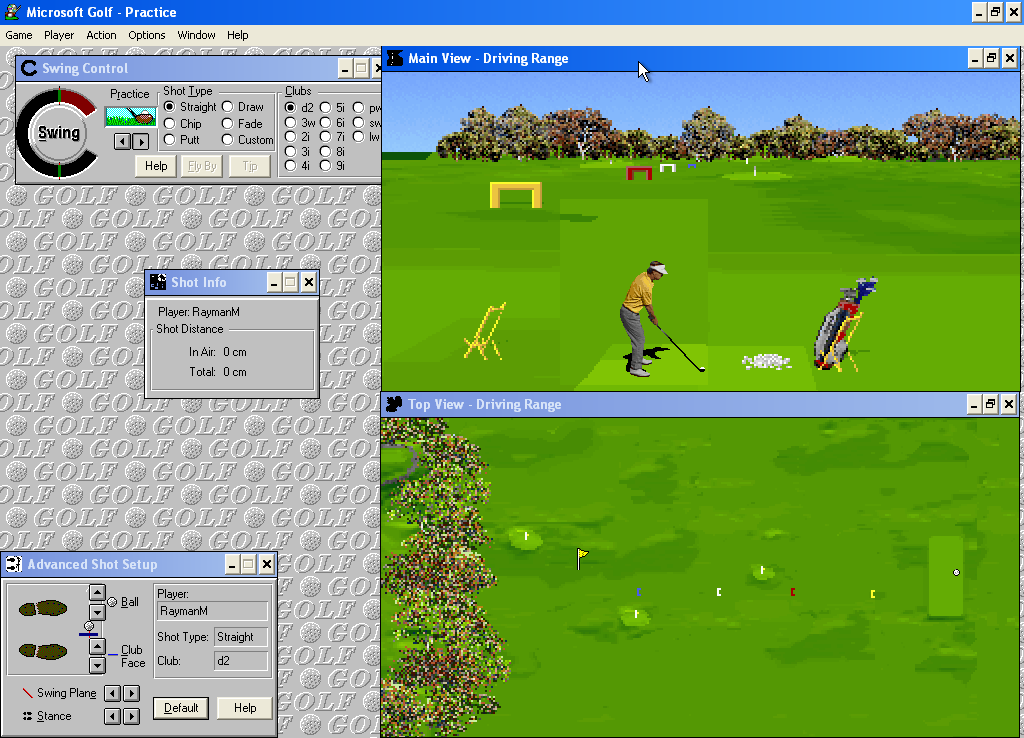This screenshot has width=1024, height=738.
Task: Open the Player menu
Action: coord(59,35)
